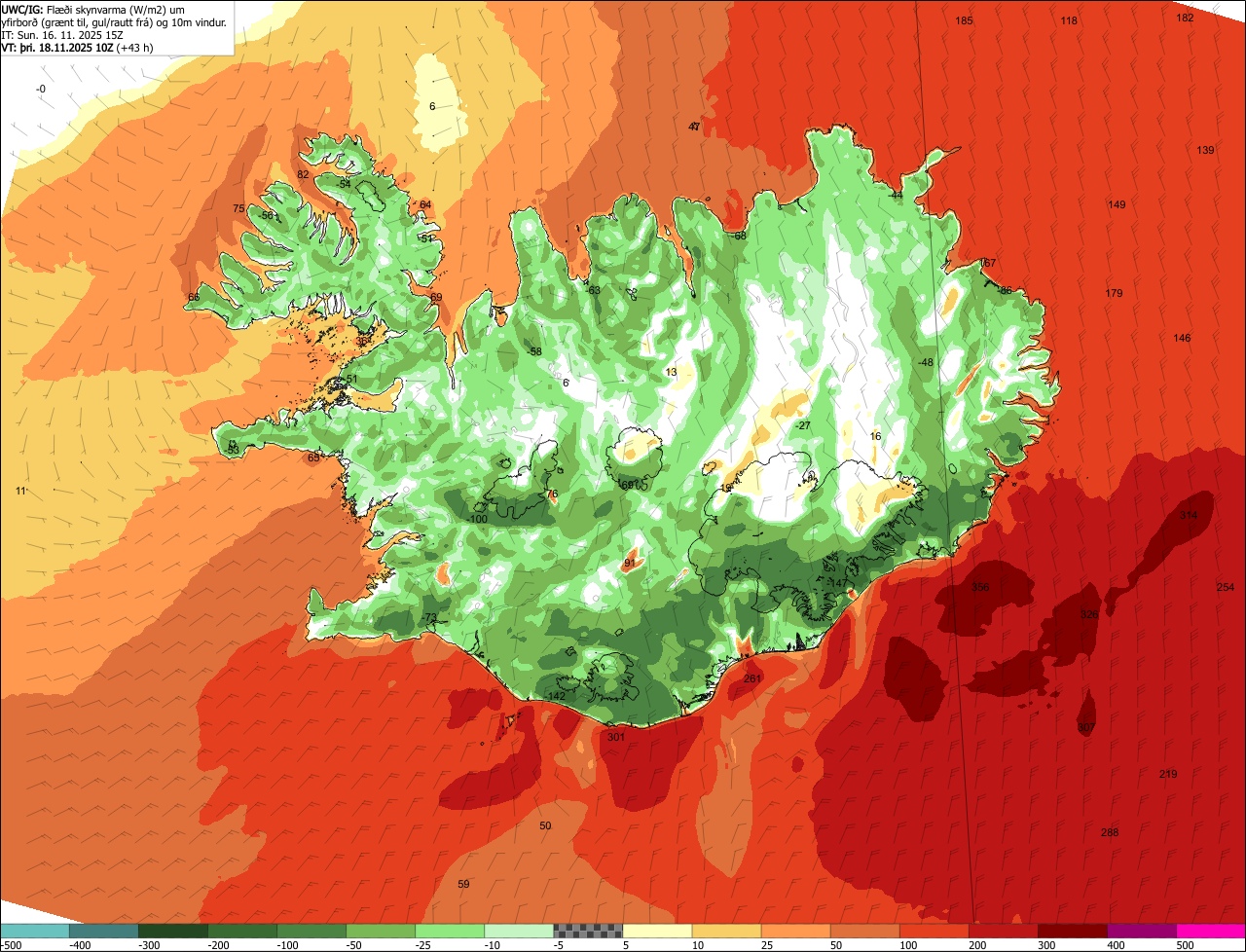Viewport: 1246px width, 952px height.
Task: Pick the -10 to -5 pale green swatch
Action: coord(519,931)
